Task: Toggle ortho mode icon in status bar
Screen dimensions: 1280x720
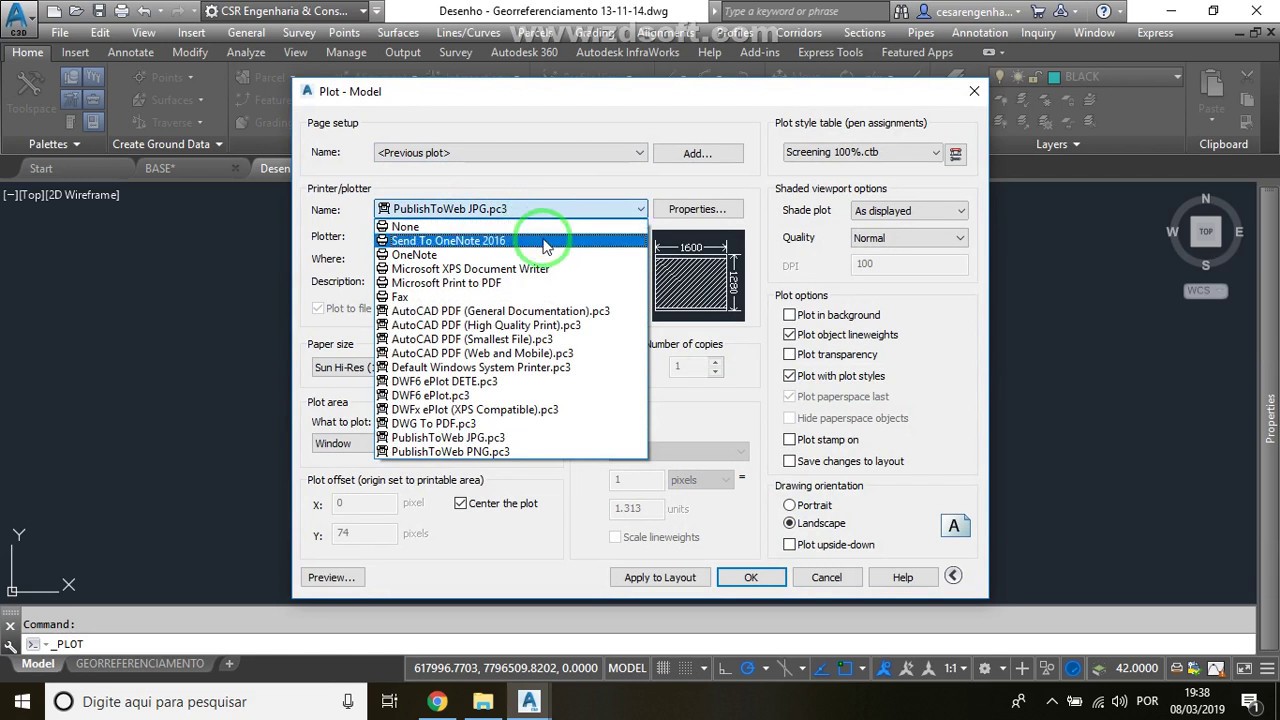Action: (x=726, y=668)
